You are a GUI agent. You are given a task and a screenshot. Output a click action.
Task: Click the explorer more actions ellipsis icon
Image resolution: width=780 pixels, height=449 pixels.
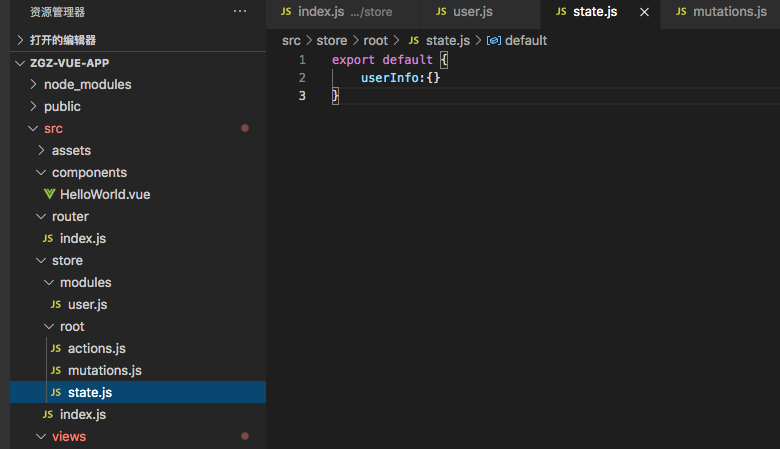[239, 11]
